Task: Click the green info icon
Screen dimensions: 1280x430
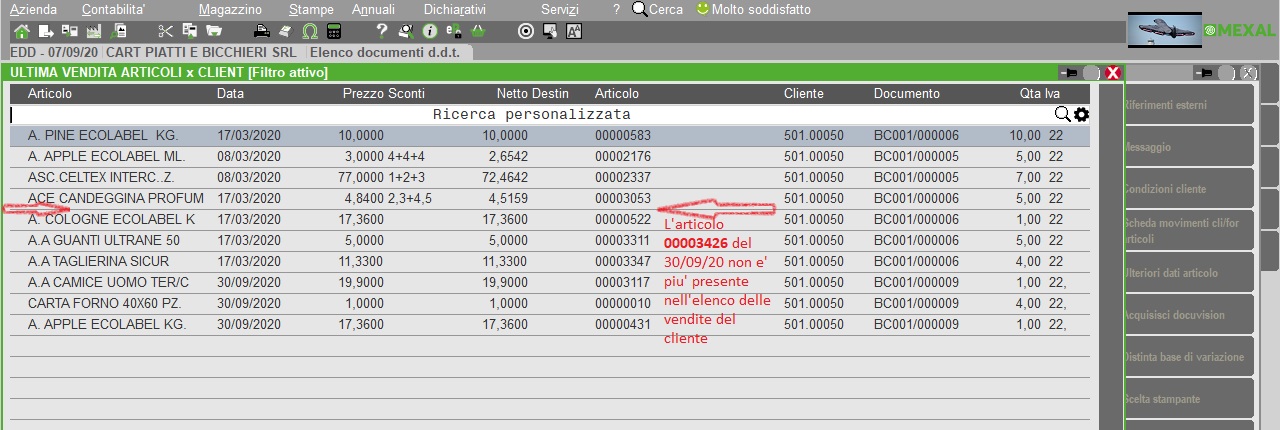Action: 430,31
